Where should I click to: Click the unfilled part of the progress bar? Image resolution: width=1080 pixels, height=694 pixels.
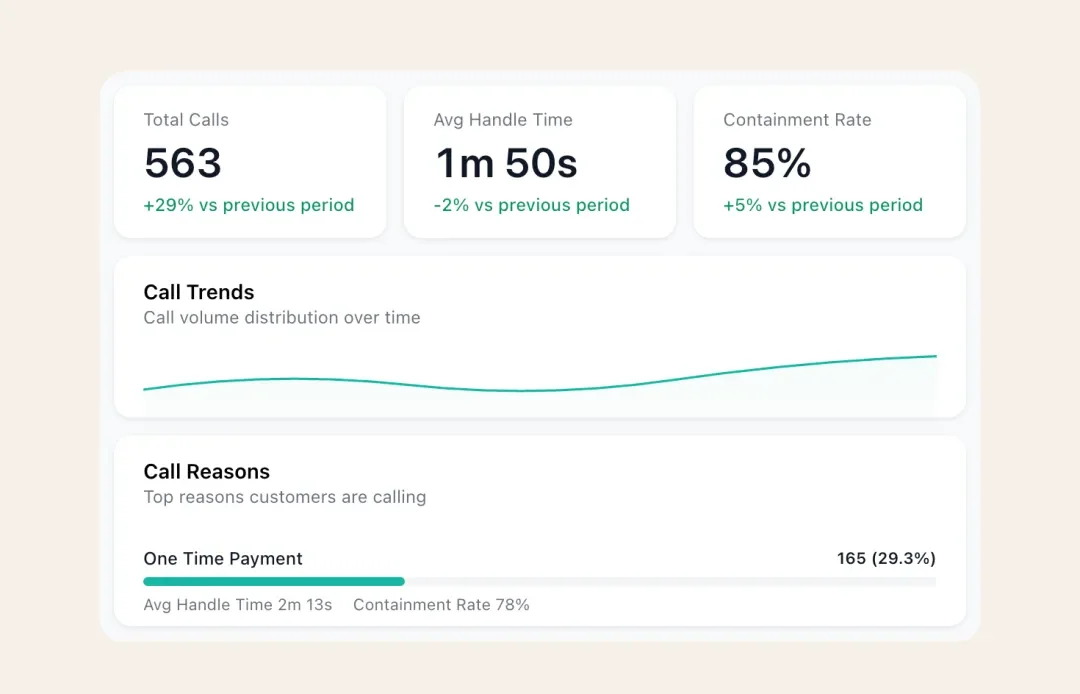[x=670, y=581]
